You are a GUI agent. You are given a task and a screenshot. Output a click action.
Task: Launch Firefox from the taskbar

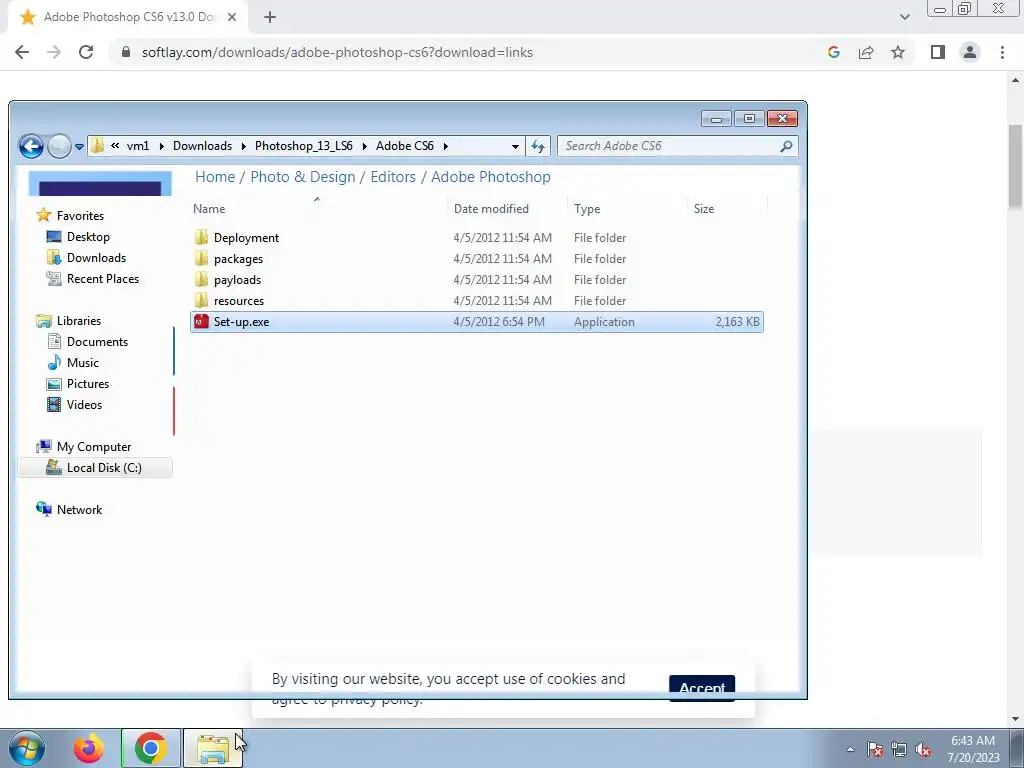tap(89, 748)
